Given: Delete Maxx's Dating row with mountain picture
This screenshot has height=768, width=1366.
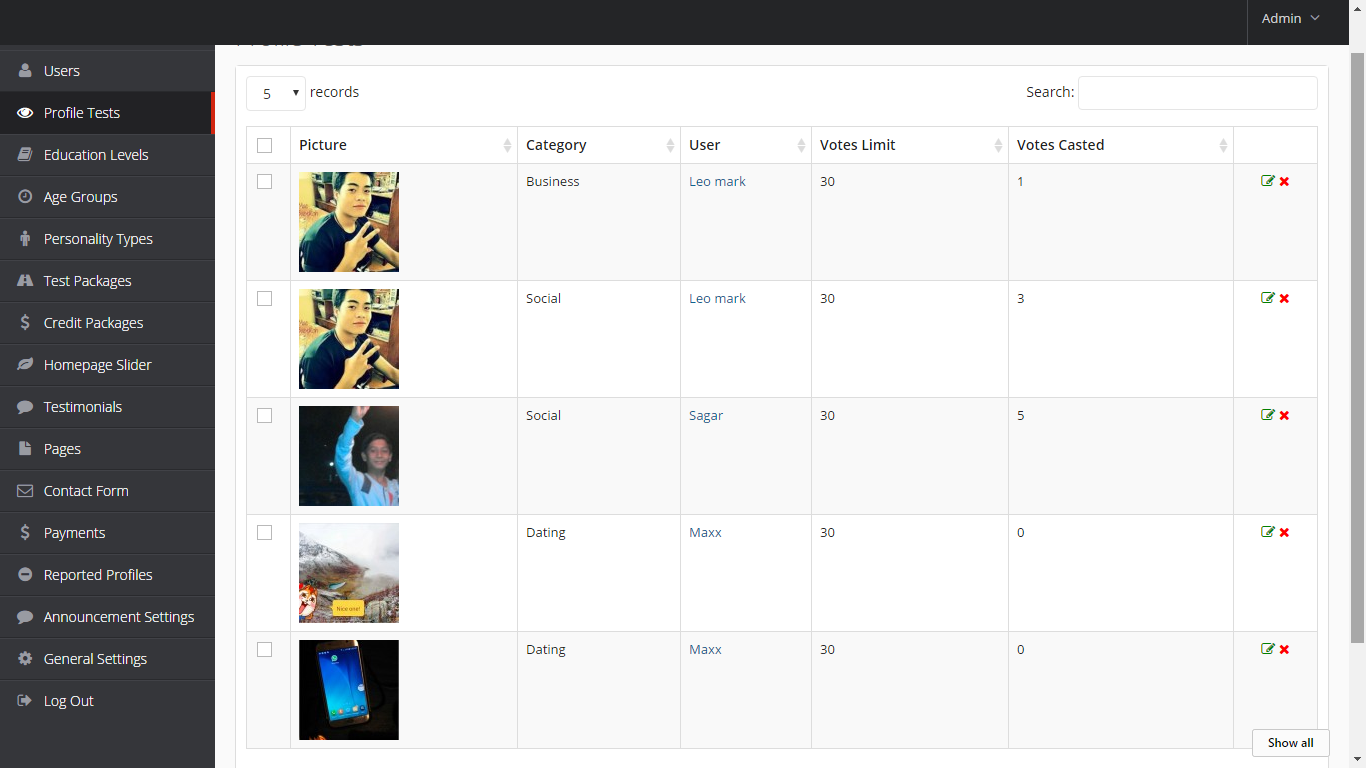Looking at the screenshot, I should point(1284,532).
